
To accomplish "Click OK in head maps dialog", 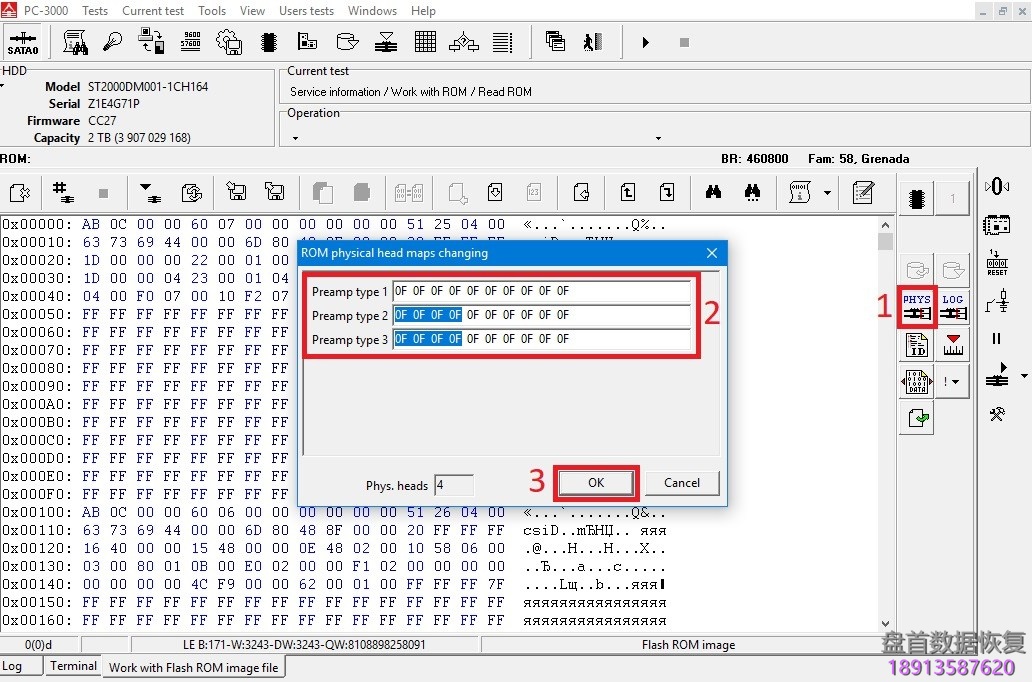I will 595,483.
